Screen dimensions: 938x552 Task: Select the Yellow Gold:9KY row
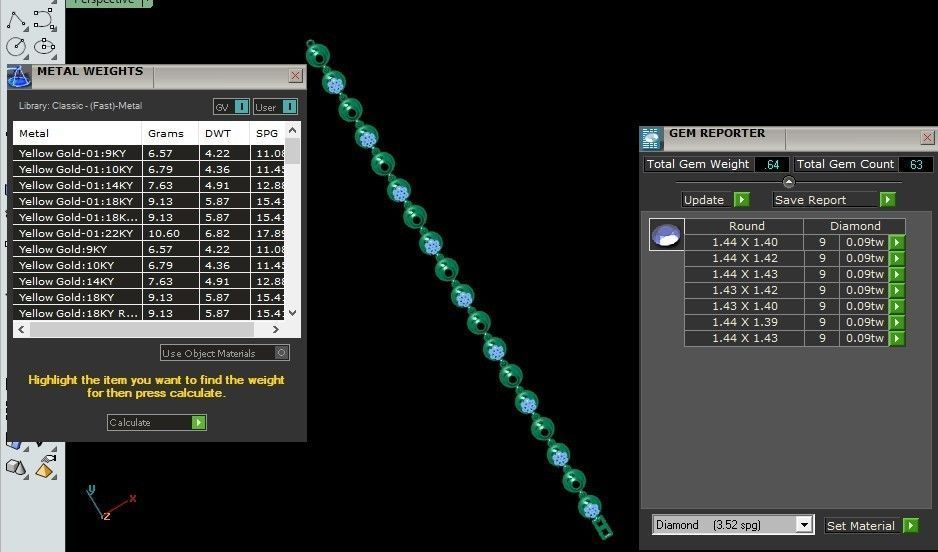point(148,249)
